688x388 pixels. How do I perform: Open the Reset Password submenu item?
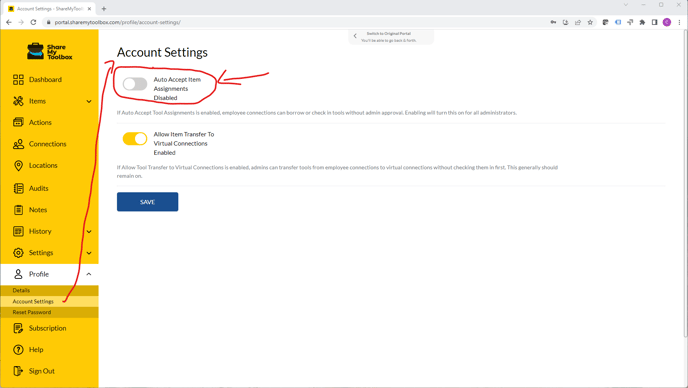coord(49,312)
